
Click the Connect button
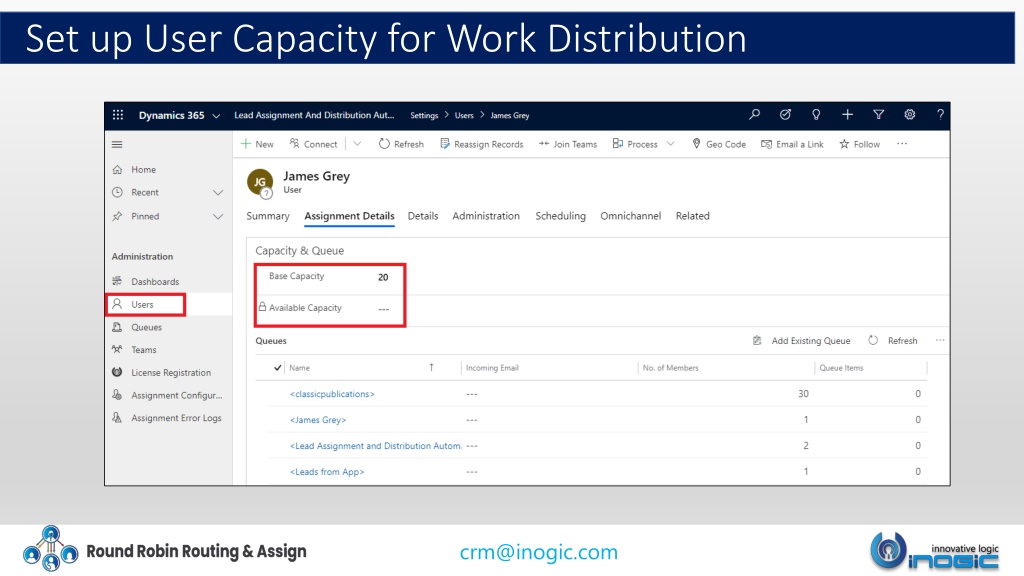point(313,144)
